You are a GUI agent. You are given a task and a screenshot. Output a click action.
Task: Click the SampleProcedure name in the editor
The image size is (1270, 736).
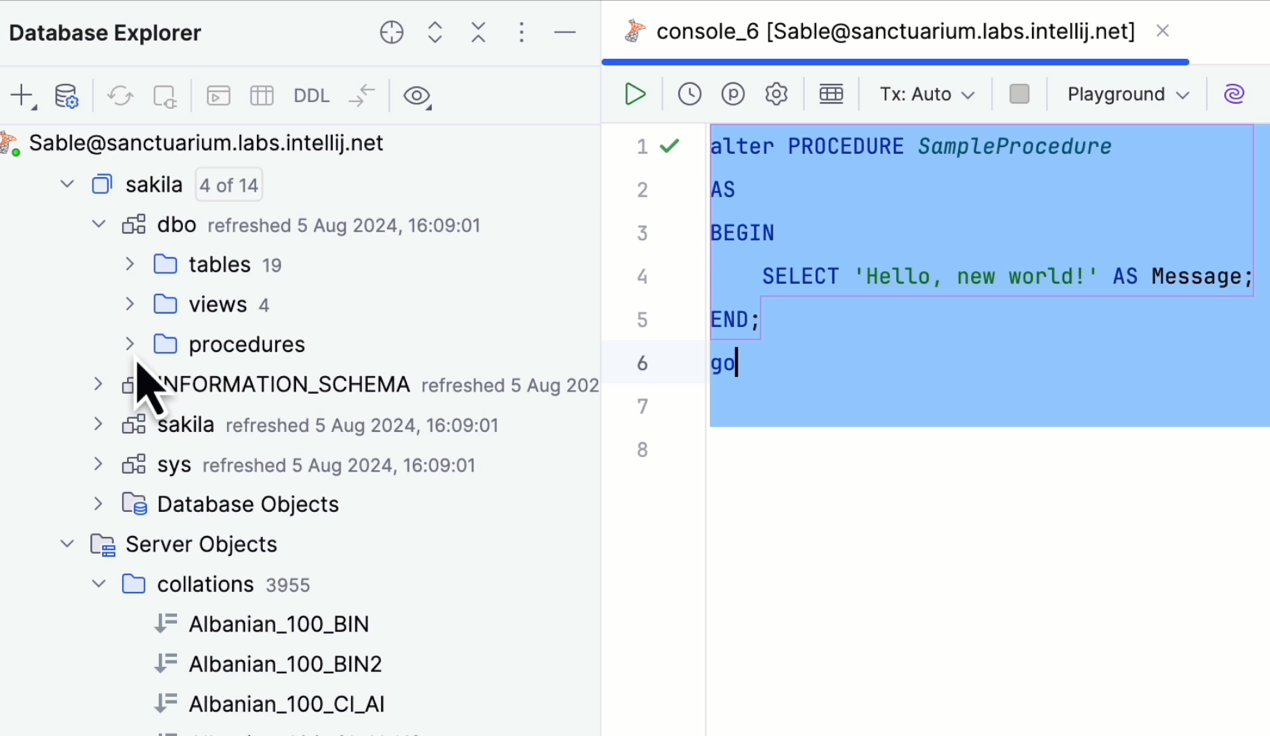coord(1014,146)
